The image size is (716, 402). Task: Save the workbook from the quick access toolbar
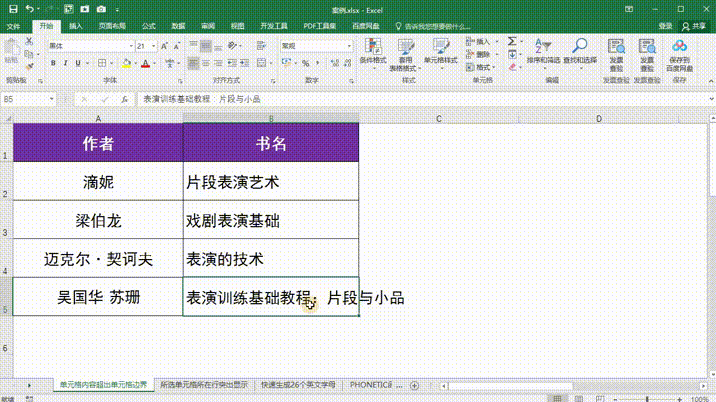pos(13,9)
